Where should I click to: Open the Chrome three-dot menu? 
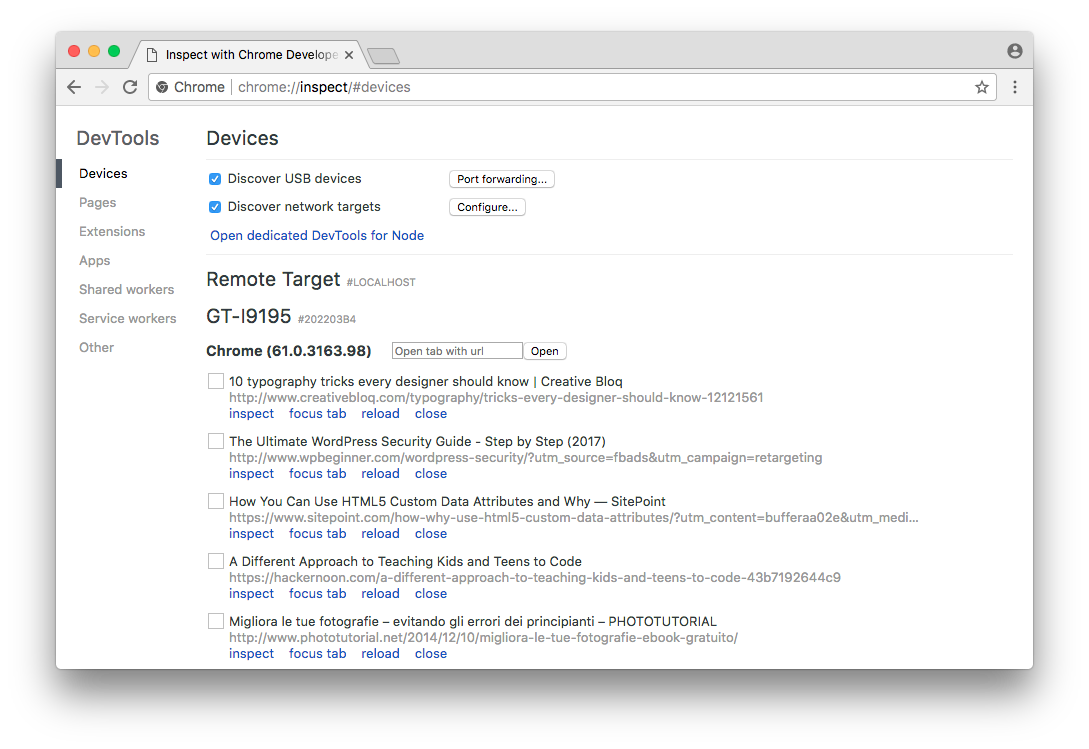(1015, 88)
